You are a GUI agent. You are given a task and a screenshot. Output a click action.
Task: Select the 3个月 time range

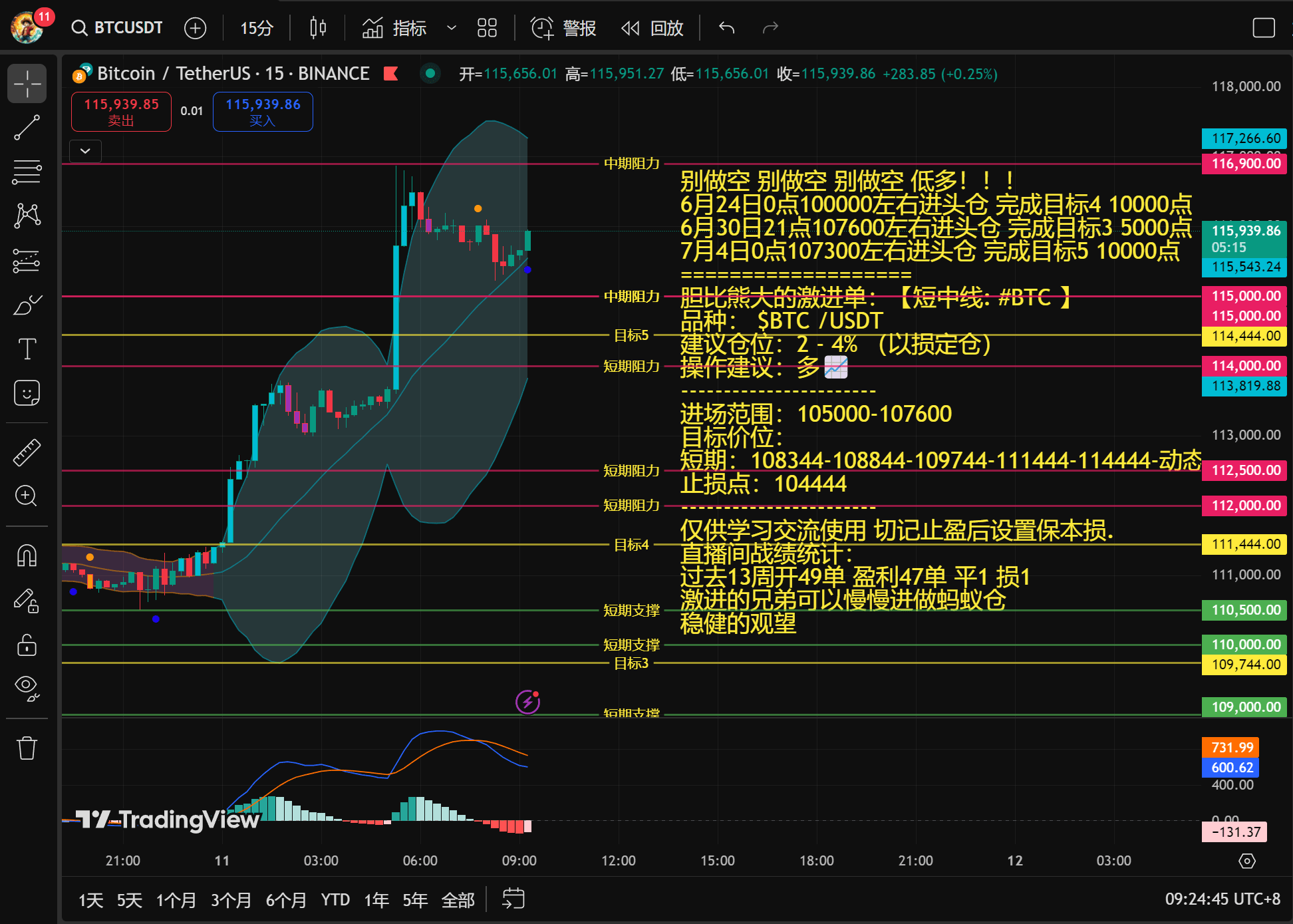coord(231,900)
